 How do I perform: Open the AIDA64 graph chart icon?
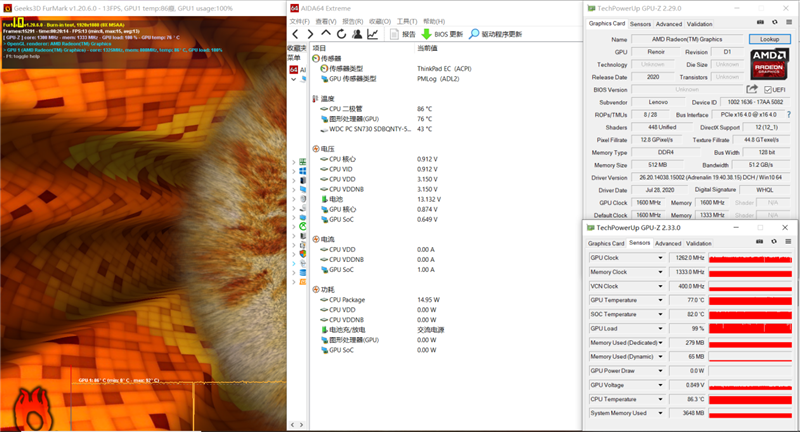click(372, 34)
